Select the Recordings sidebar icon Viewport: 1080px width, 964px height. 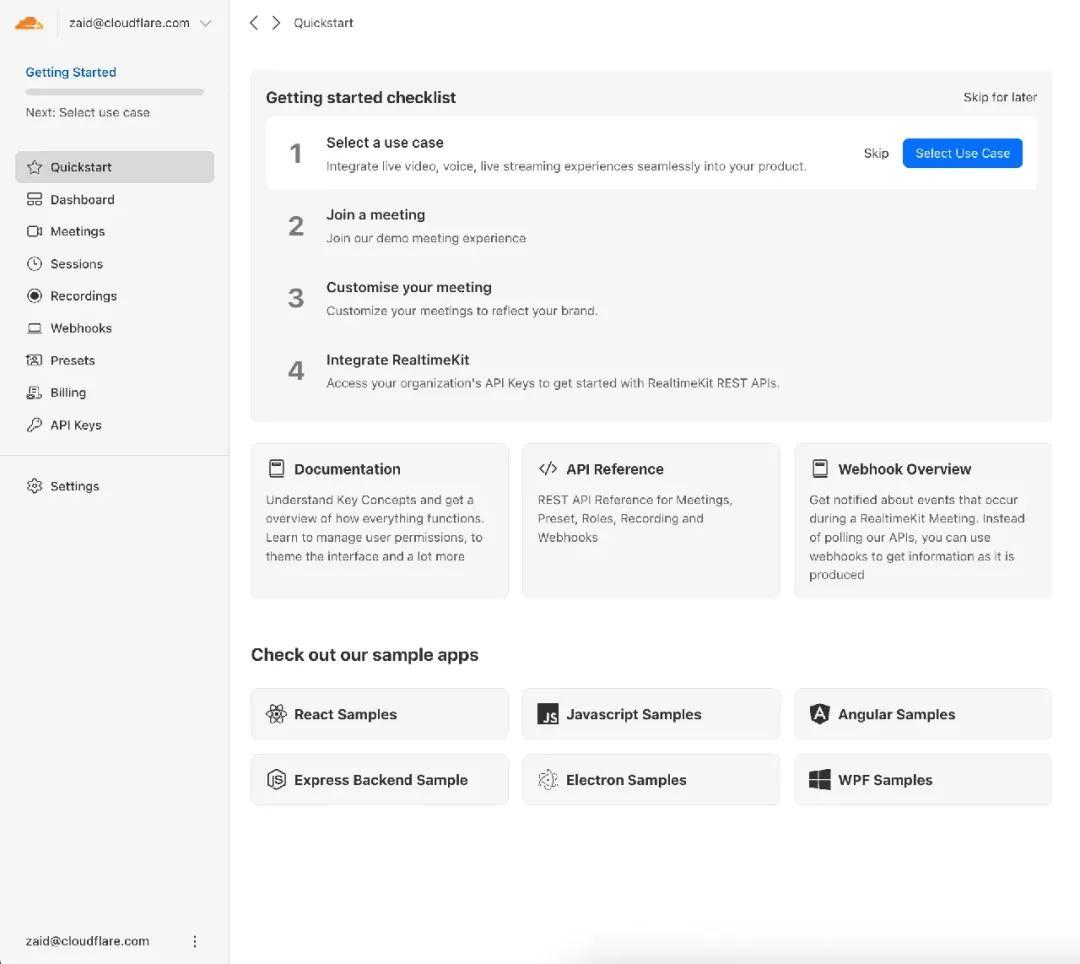click(x=33, y=296)
